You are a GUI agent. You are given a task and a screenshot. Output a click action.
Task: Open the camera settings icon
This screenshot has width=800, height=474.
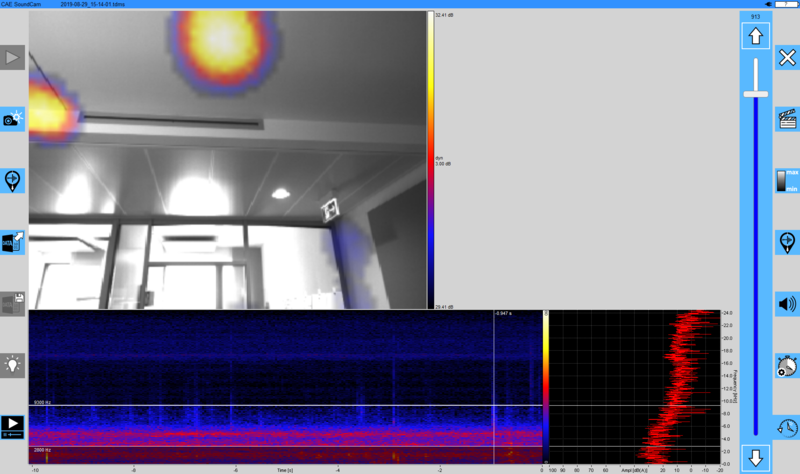coord(12,119)
